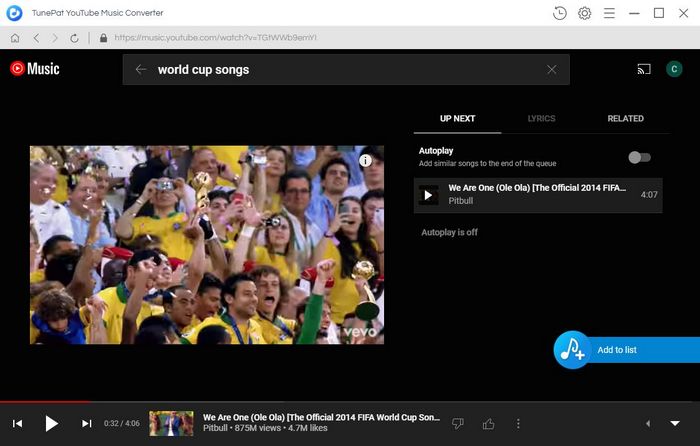Cast to a device icon
The width and height of the screenshot is (700, 446).
[644, 69]
